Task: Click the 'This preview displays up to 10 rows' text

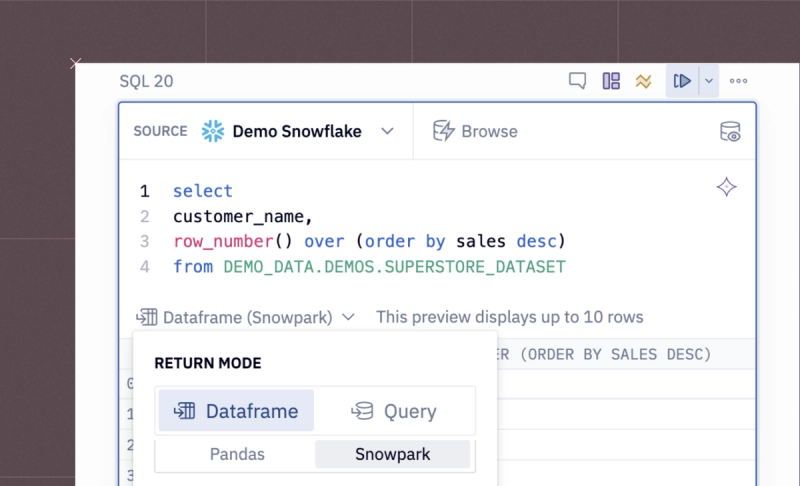Action: pos(510,317)
